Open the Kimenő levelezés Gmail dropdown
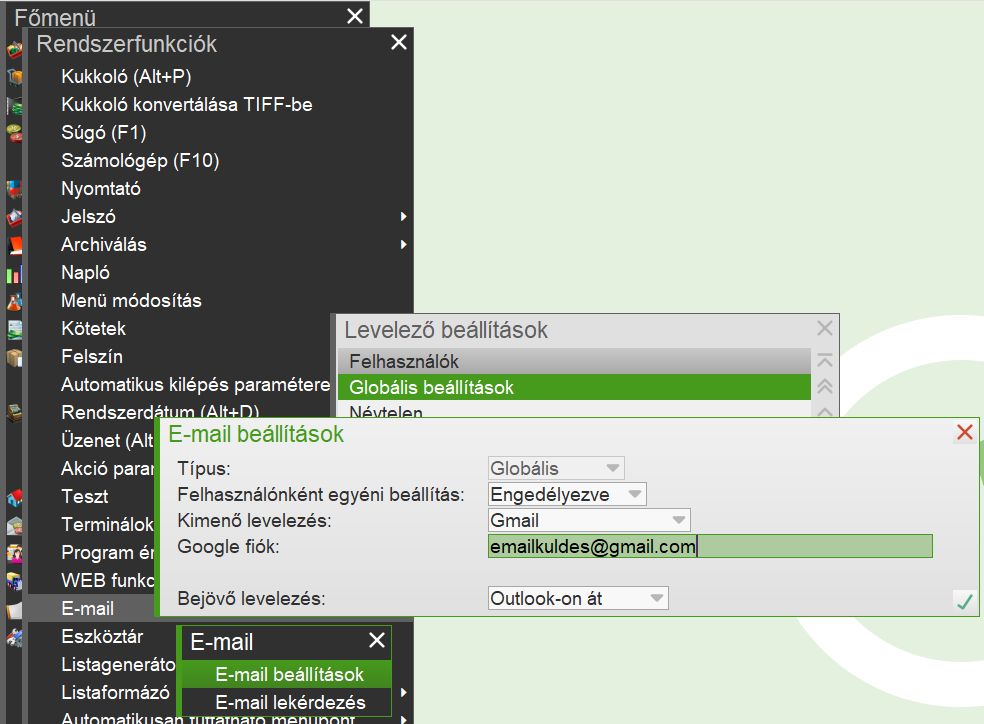The width and height of the screenshot is (984, 724). click(x=589, y=520)
